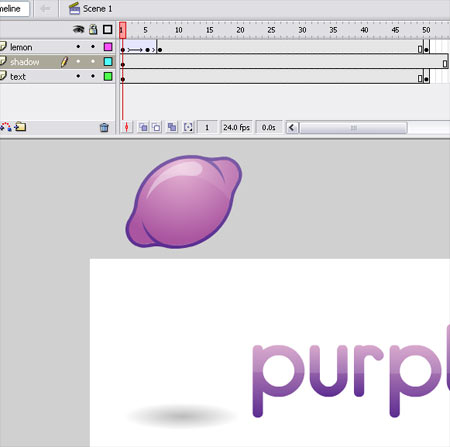Click the horizontal timeline scrollbar thumb
The width and height of the screenshot is (450, 447).
point(354,128)
